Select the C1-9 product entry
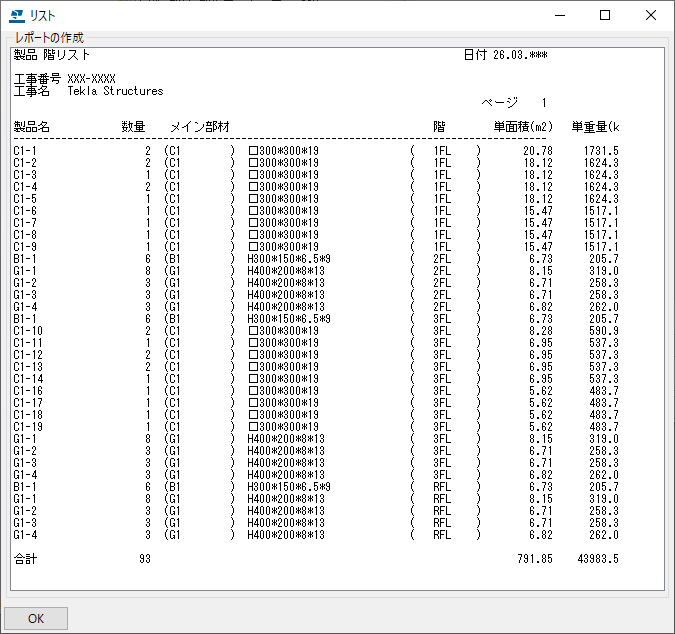This screenshot has height=634, width=675. tap(26, 247)
